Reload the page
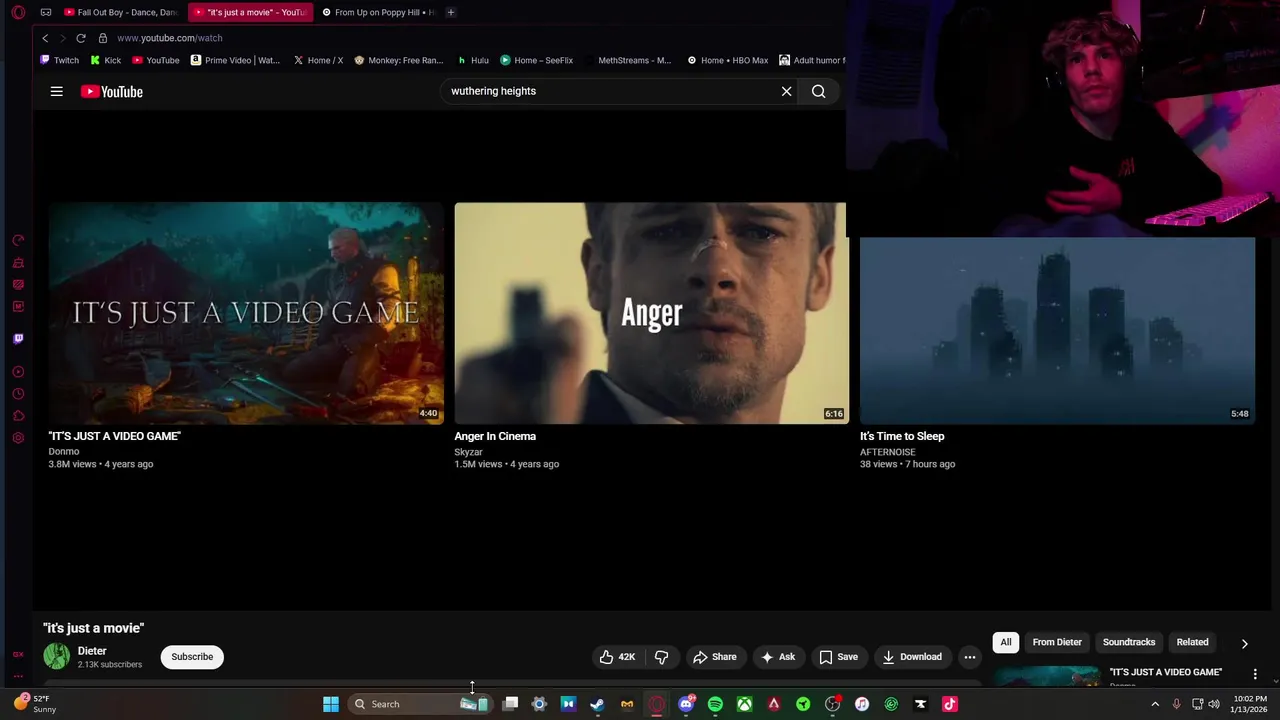The image size is (1280, 720). 81,38
